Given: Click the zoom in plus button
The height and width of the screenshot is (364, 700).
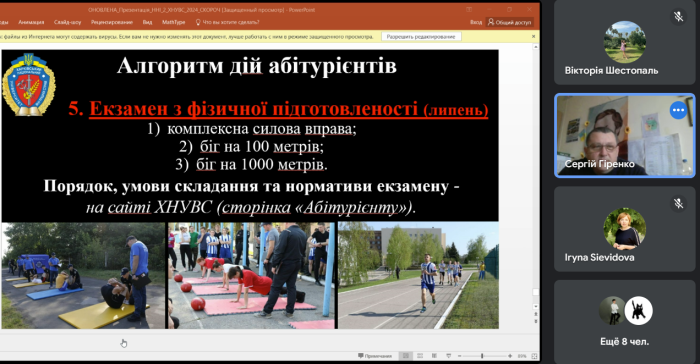Looking at the screenshot, I should (x=510, y=356).
